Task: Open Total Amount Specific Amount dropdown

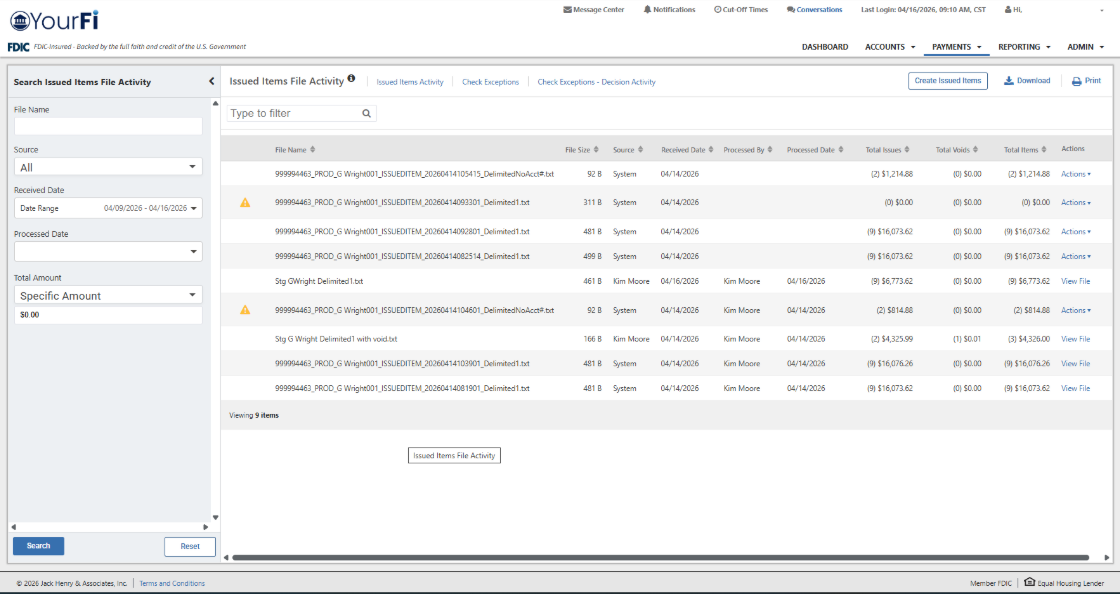Action: coord(108,296)
